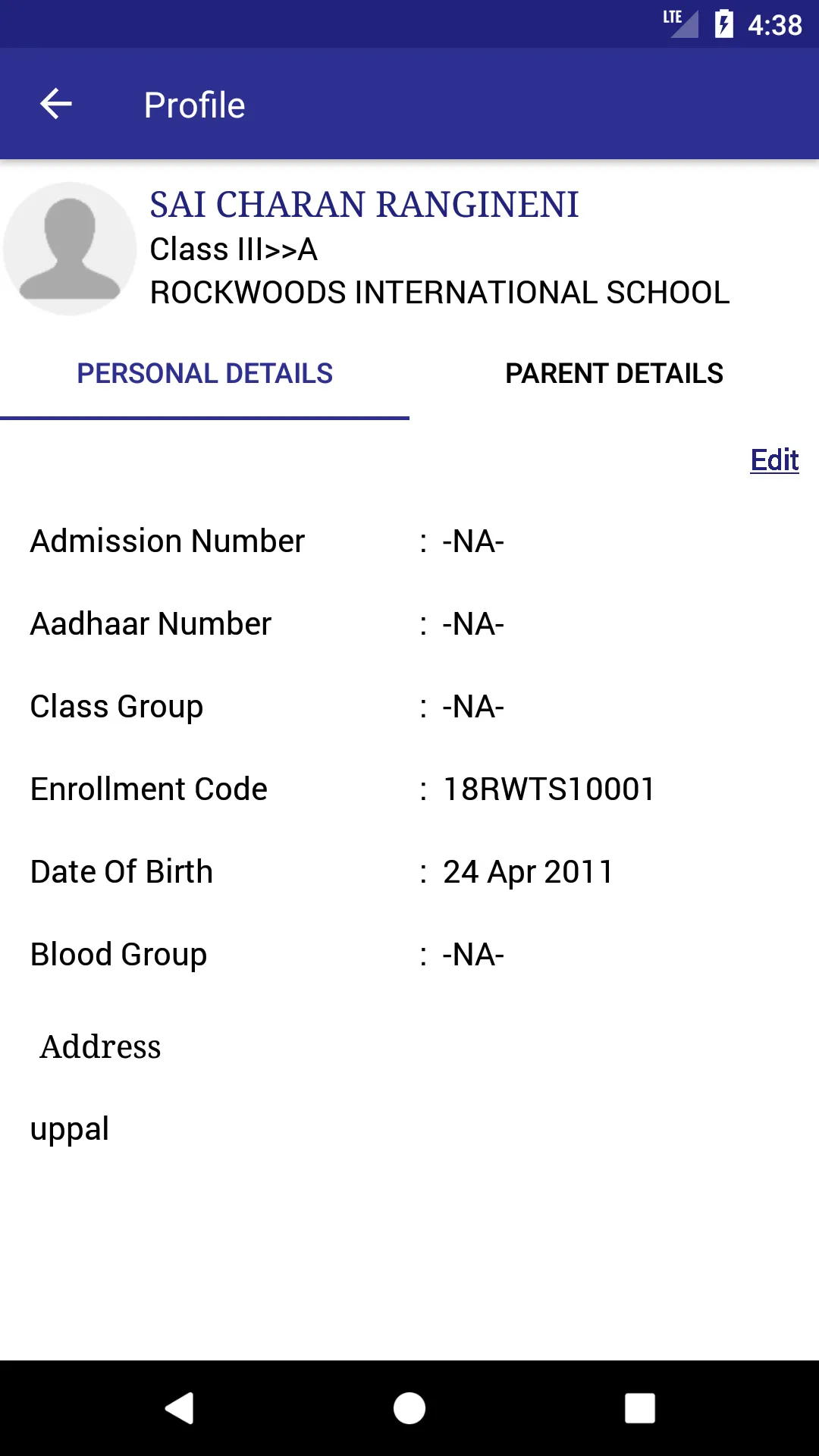819x1456 pixels.
Task: Select the Class III>>A text
Action: tap(234, 249)
